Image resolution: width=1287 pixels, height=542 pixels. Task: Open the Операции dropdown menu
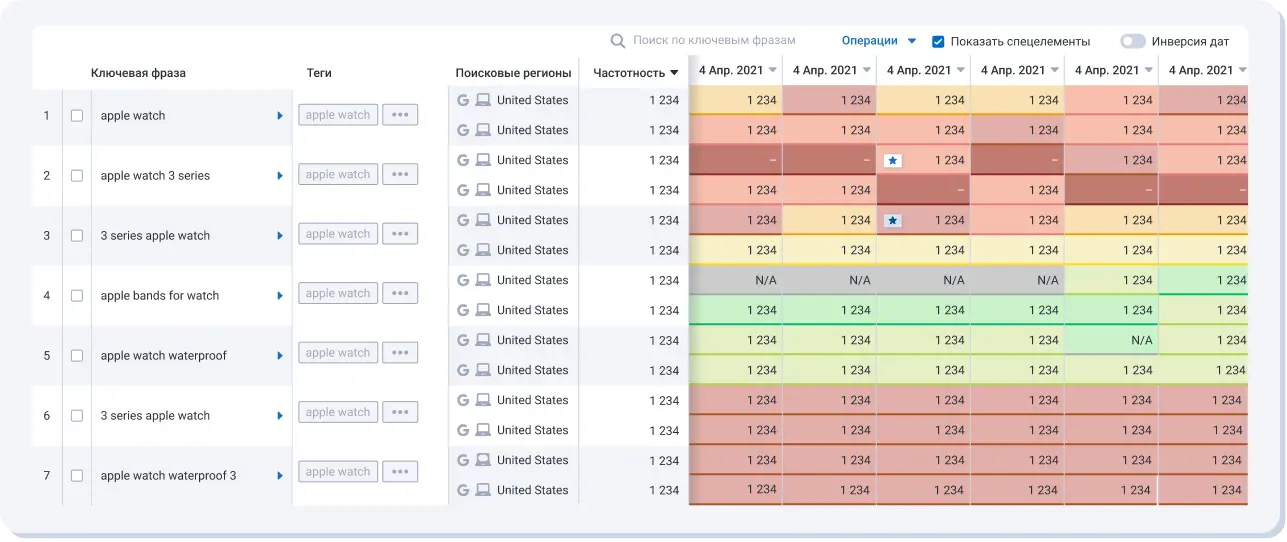coord(878,41)
